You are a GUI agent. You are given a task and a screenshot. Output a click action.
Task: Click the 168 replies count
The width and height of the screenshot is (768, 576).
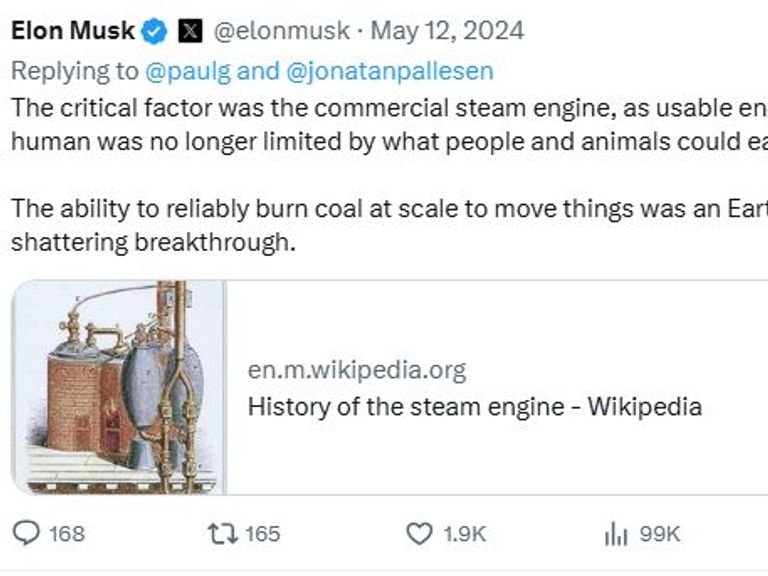pyautogui.click(x=67, y=534)
